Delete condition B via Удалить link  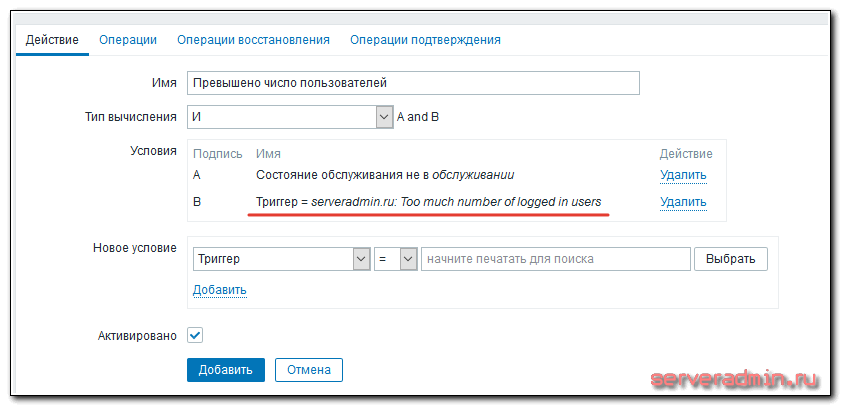[x=683, y=202]
